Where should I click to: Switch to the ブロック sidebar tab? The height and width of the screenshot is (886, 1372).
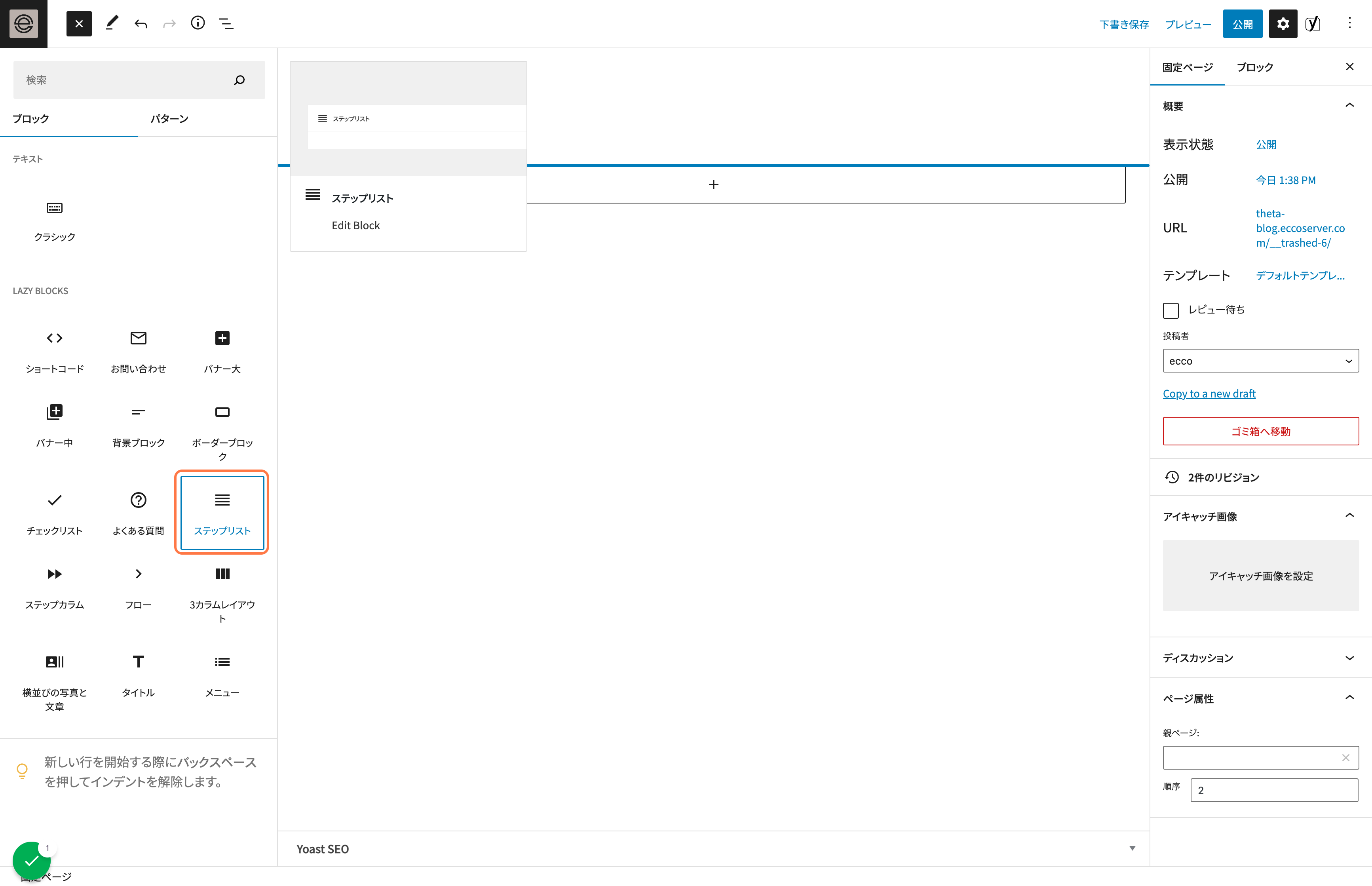tap(1255, 67)
